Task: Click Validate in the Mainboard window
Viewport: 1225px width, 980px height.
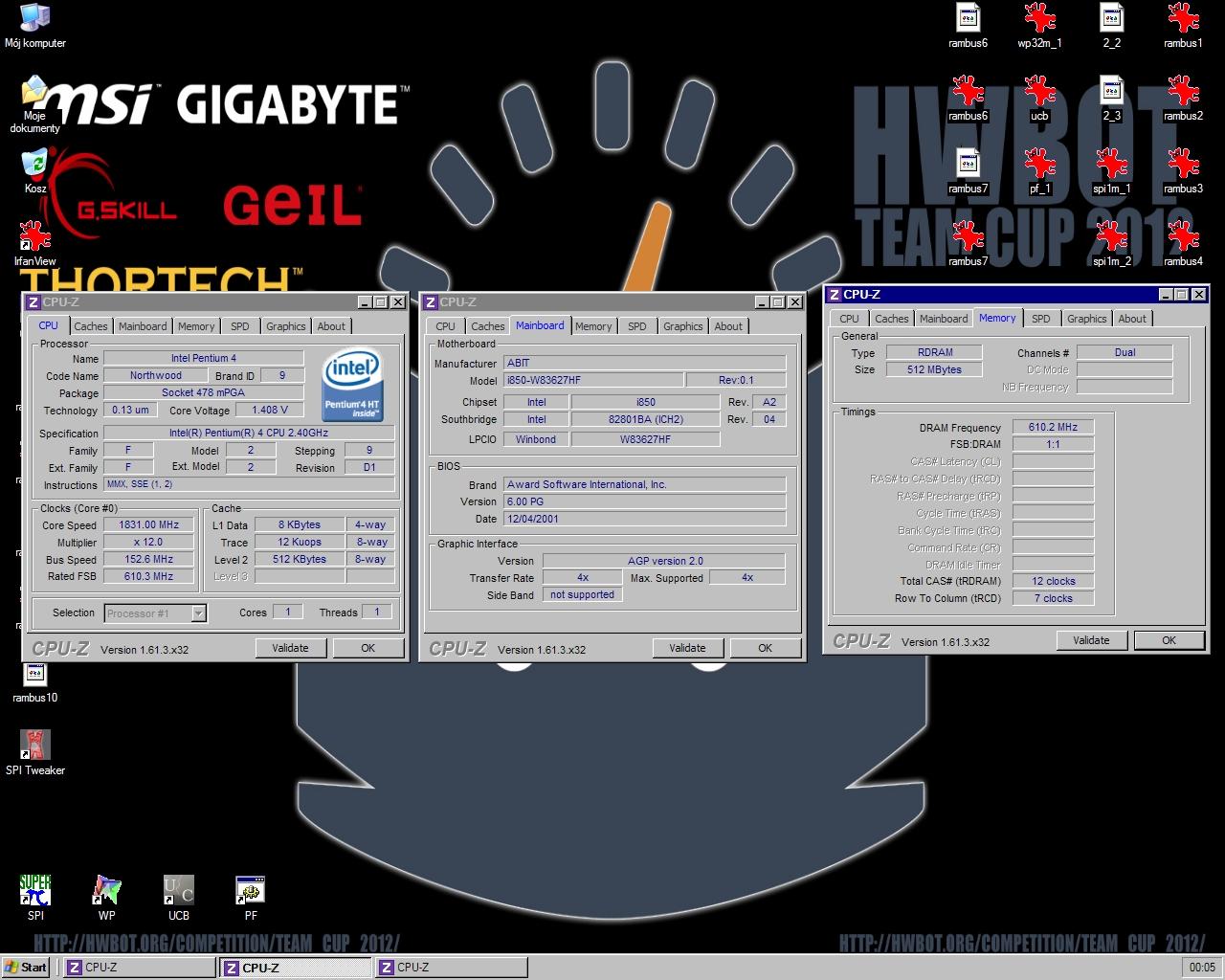Action: [687, 648]
